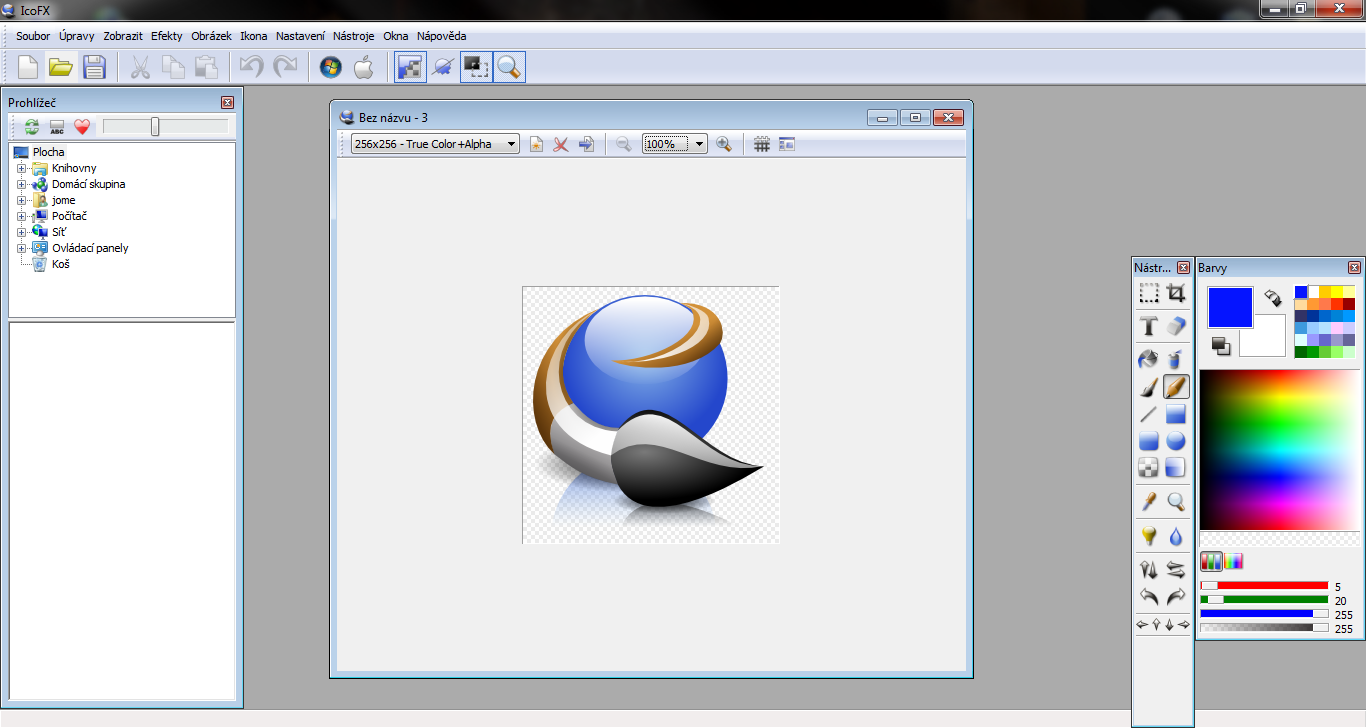Select the Text tool
This screenshot has height=728, width=1366.
[1149, 326]
